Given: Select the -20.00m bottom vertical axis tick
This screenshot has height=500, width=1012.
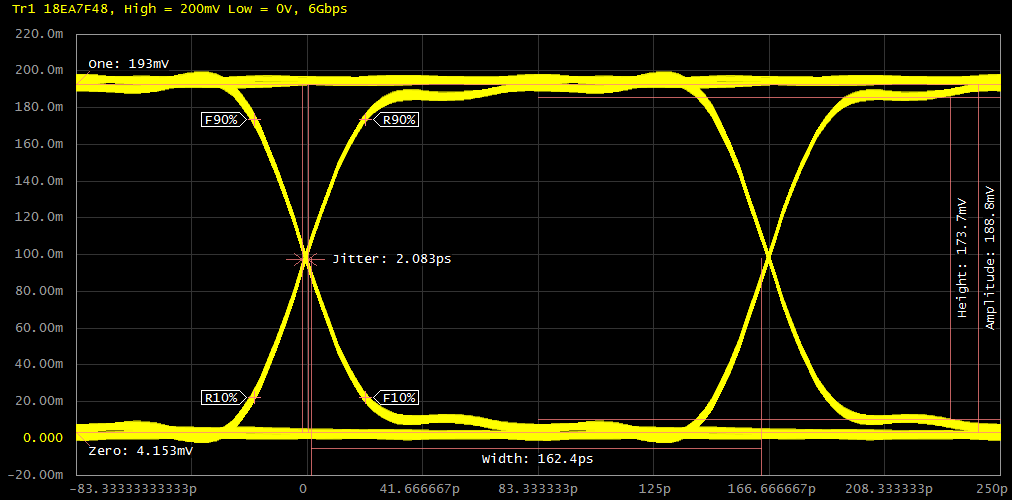Looking at the screenshot, I should pyautogui.click(x=40, y=474).
